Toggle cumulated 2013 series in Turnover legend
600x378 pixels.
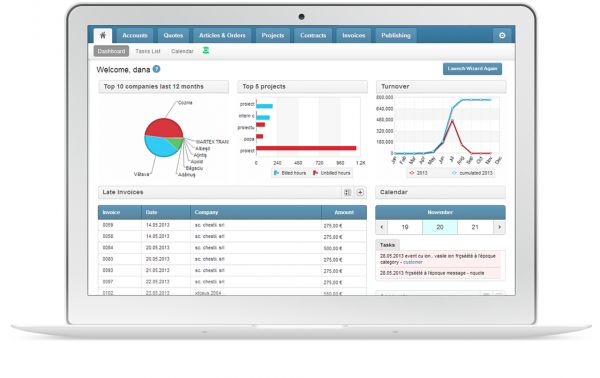click(472, 173)
